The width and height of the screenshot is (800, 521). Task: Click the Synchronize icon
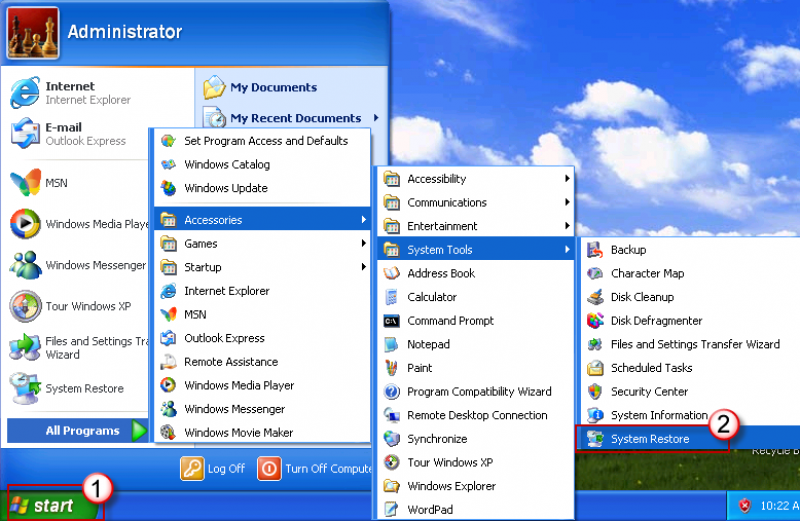[391, 439]
